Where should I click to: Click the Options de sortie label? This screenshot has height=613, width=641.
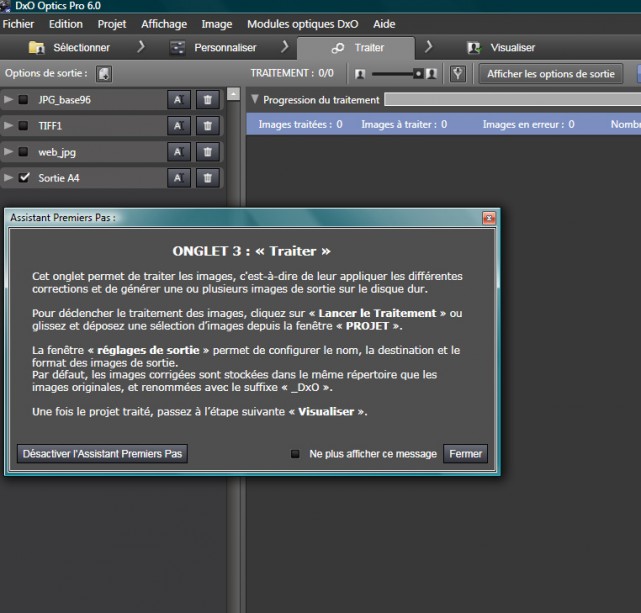click(x=46, y=74)
